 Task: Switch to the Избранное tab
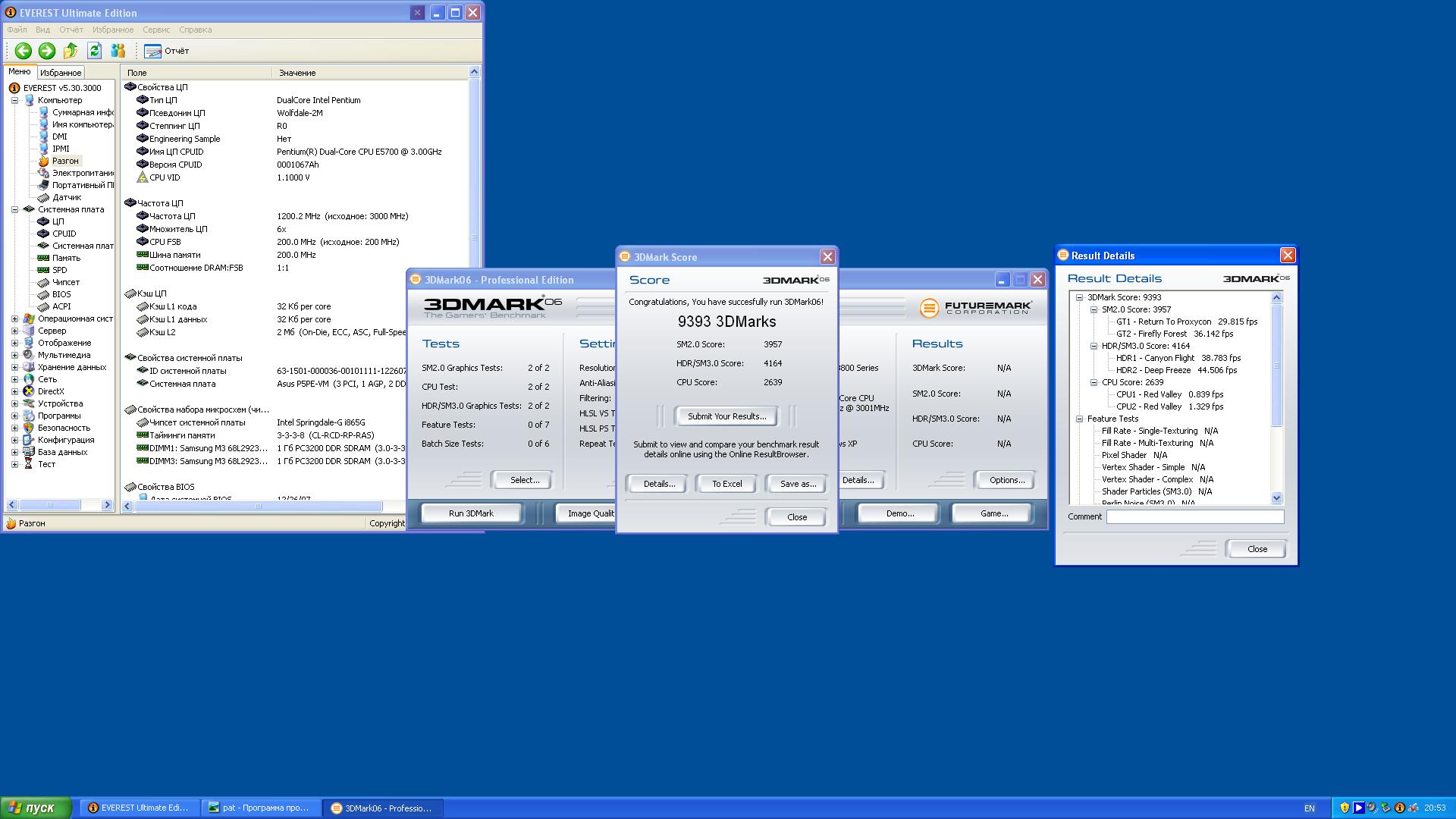point(61,73)
